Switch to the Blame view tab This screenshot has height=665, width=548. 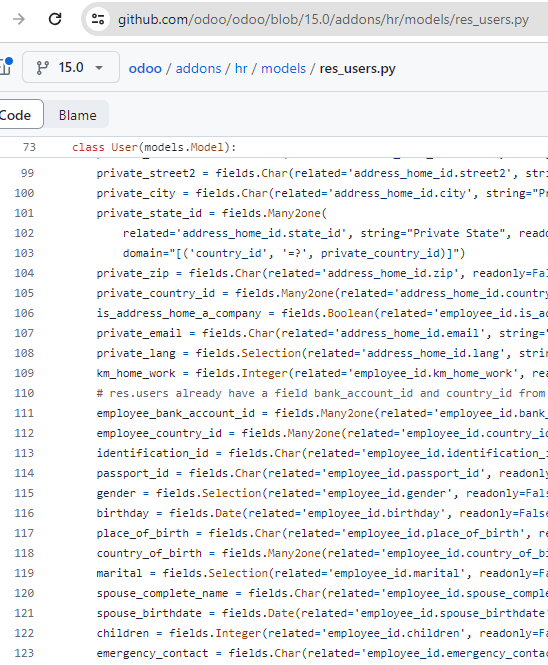coord(78,115)
